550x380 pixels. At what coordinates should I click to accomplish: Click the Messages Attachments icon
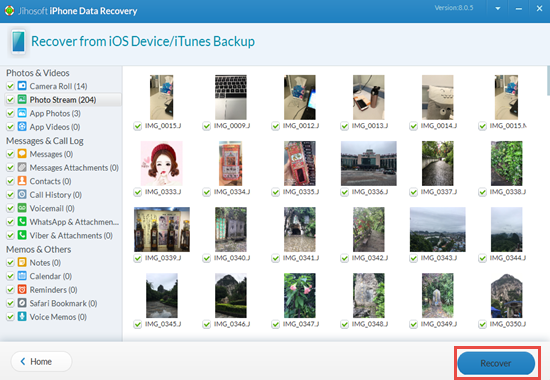[22, 167]
